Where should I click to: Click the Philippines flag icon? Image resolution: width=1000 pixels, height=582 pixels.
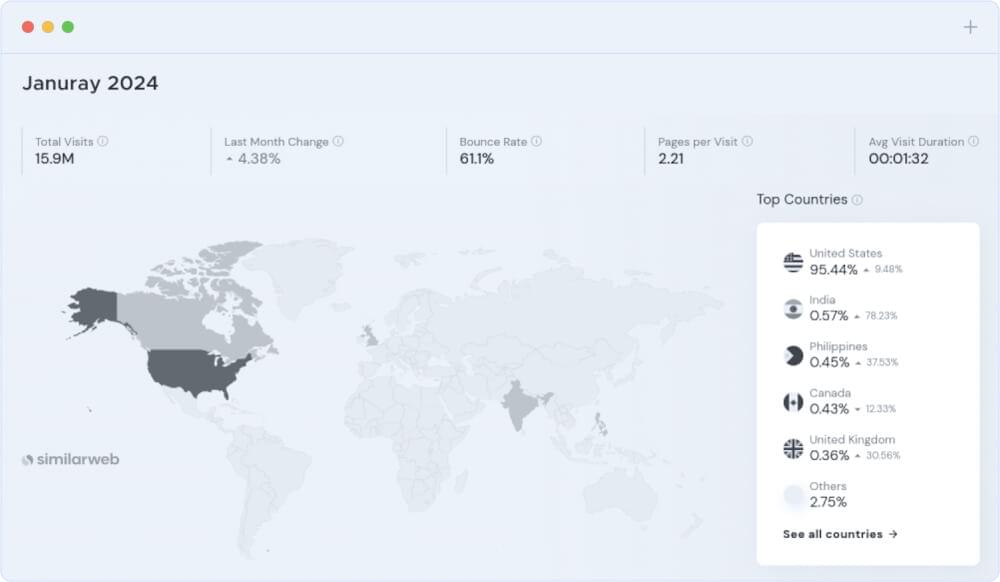point(791,355)
